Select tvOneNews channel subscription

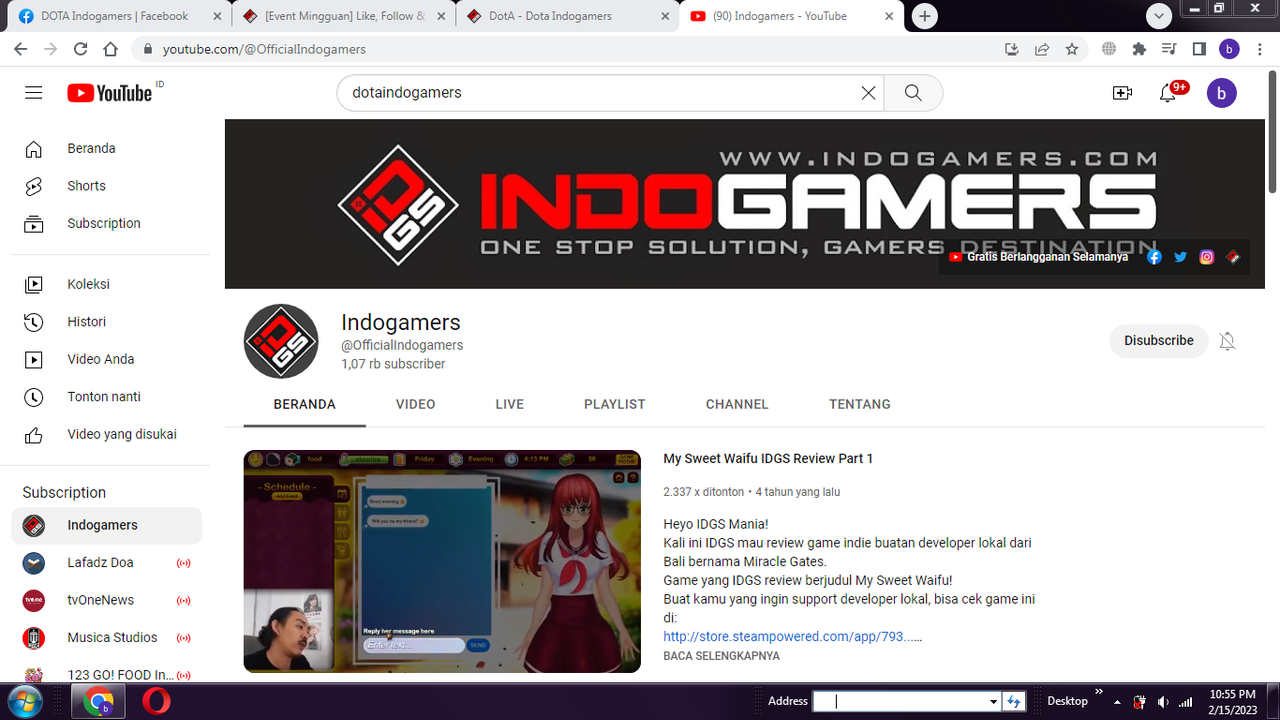tap(107, 600)
